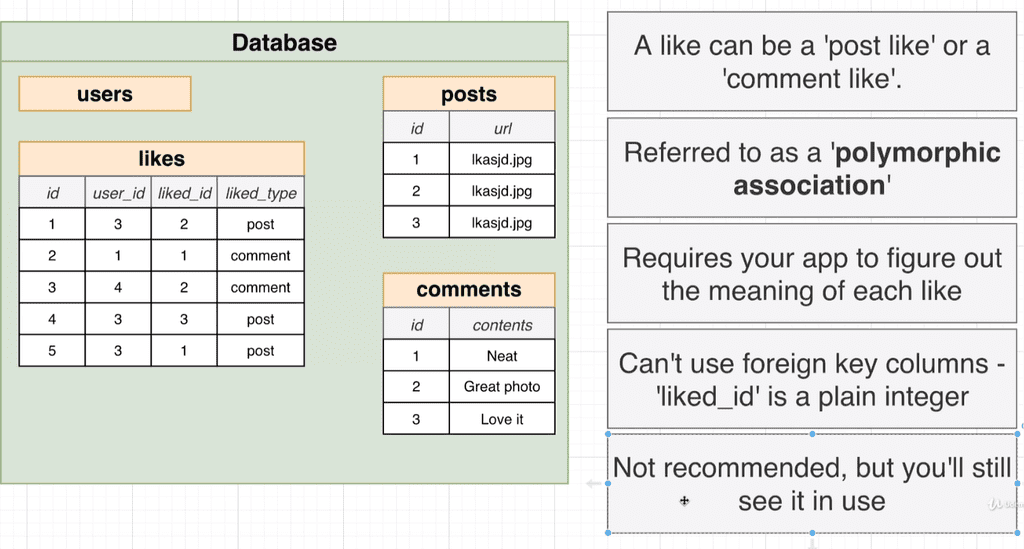This screenshot has height=549, width=1024.
Task: Click the posts table header
Action: point(469,95)
